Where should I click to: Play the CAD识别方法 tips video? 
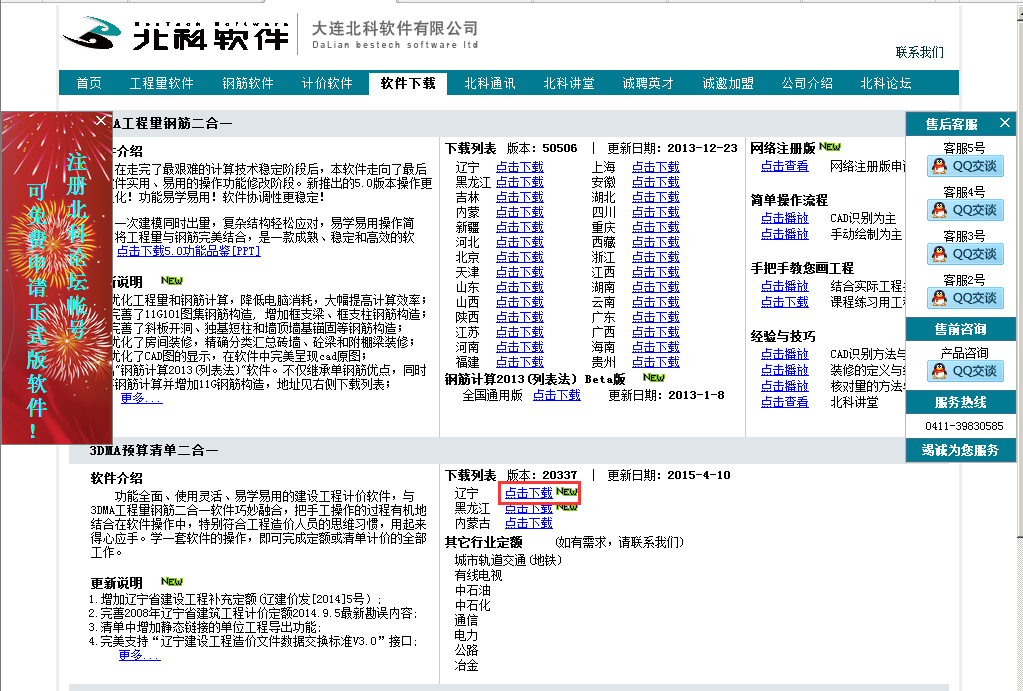785,354
